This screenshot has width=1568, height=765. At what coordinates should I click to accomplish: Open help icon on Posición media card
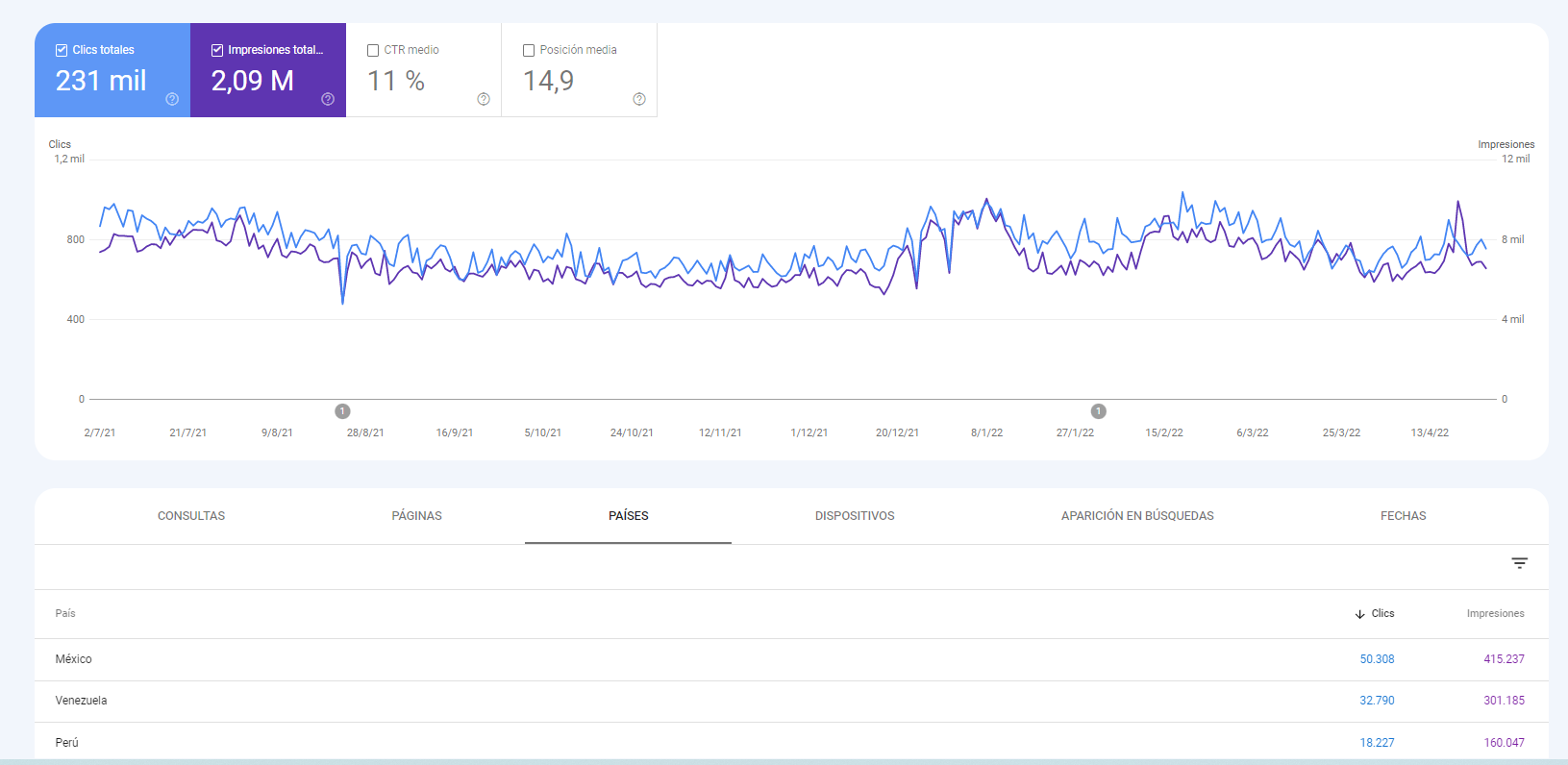(x=639, y=99)
